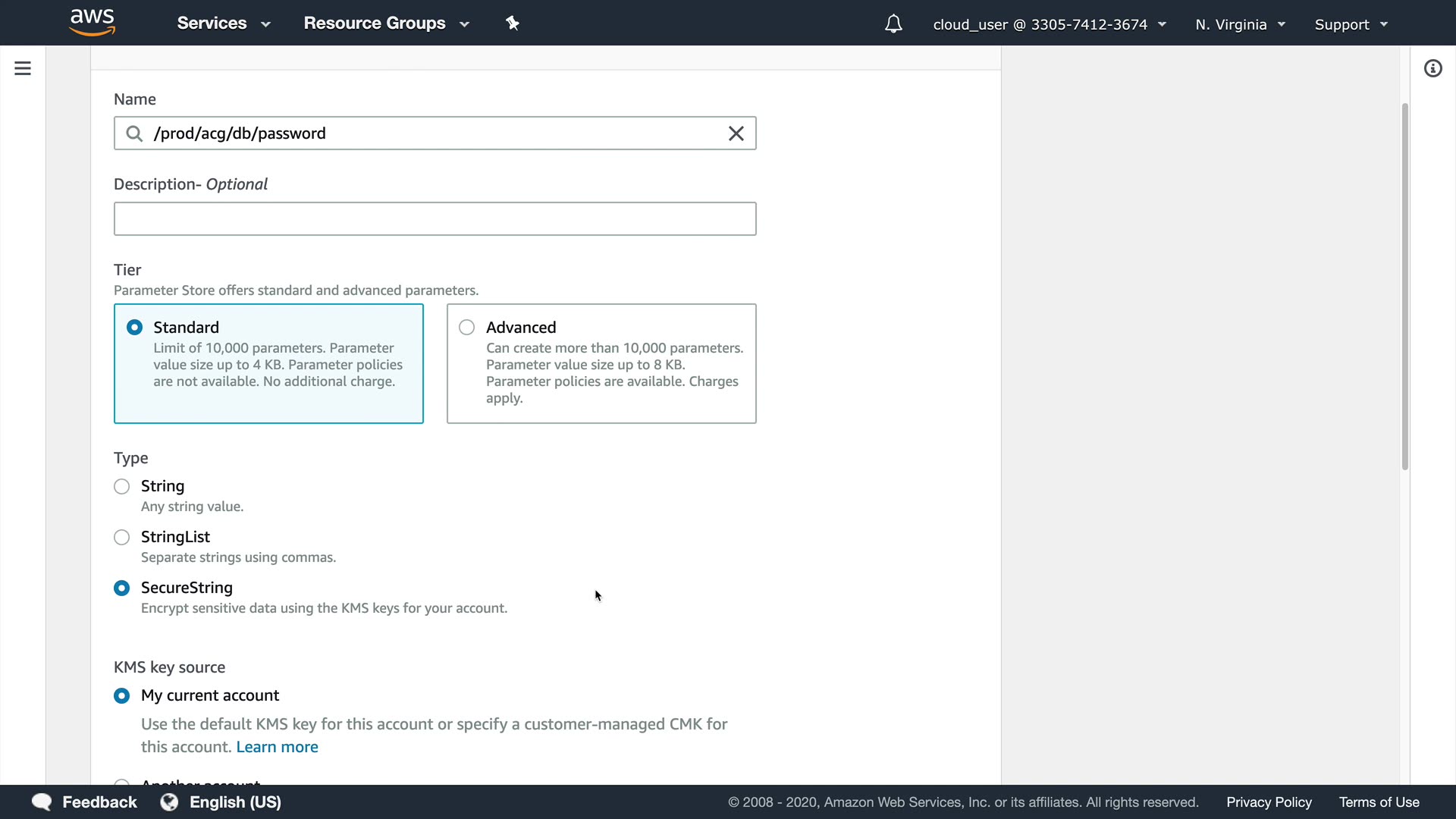Image resolution: width=1456 pixels, height=819 pixels.
Task: Choose the StringList type option
Action: click(122, 537)
